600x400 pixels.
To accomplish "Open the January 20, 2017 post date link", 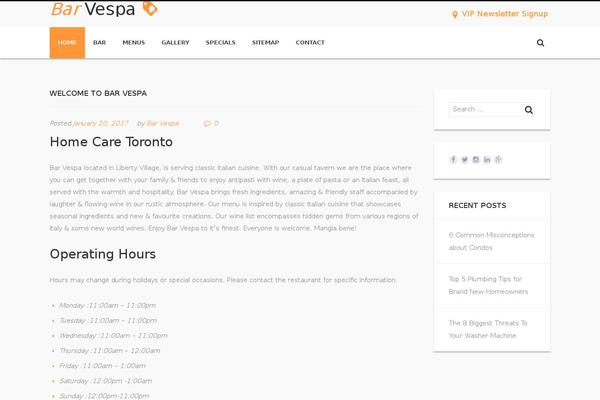I will (x=101, y=123).
